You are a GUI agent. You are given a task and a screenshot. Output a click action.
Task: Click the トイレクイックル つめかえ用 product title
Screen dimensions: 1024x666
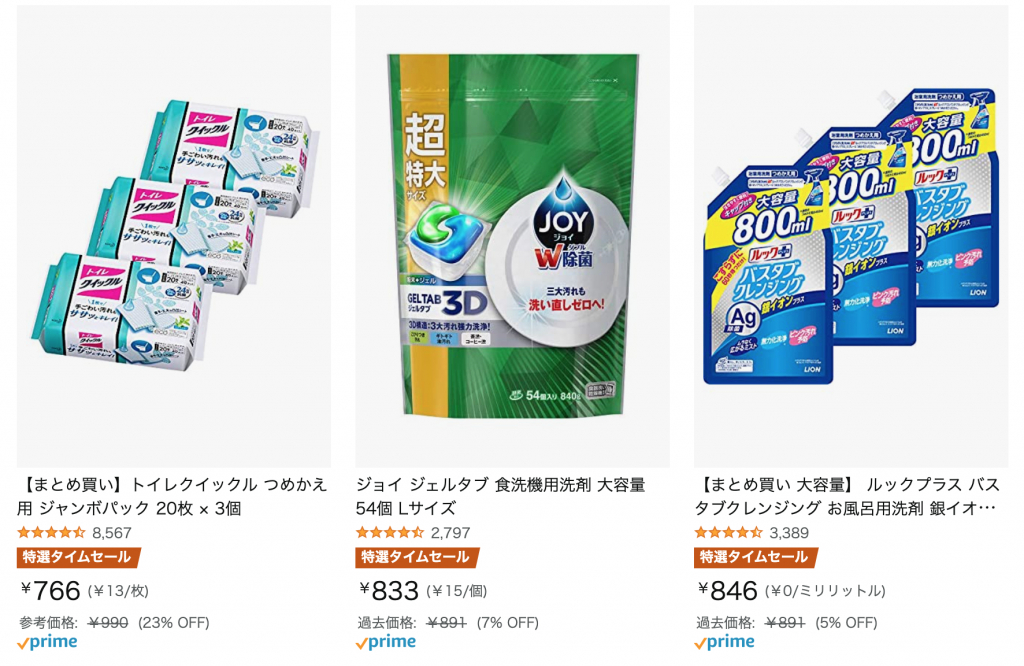[173, 496]
